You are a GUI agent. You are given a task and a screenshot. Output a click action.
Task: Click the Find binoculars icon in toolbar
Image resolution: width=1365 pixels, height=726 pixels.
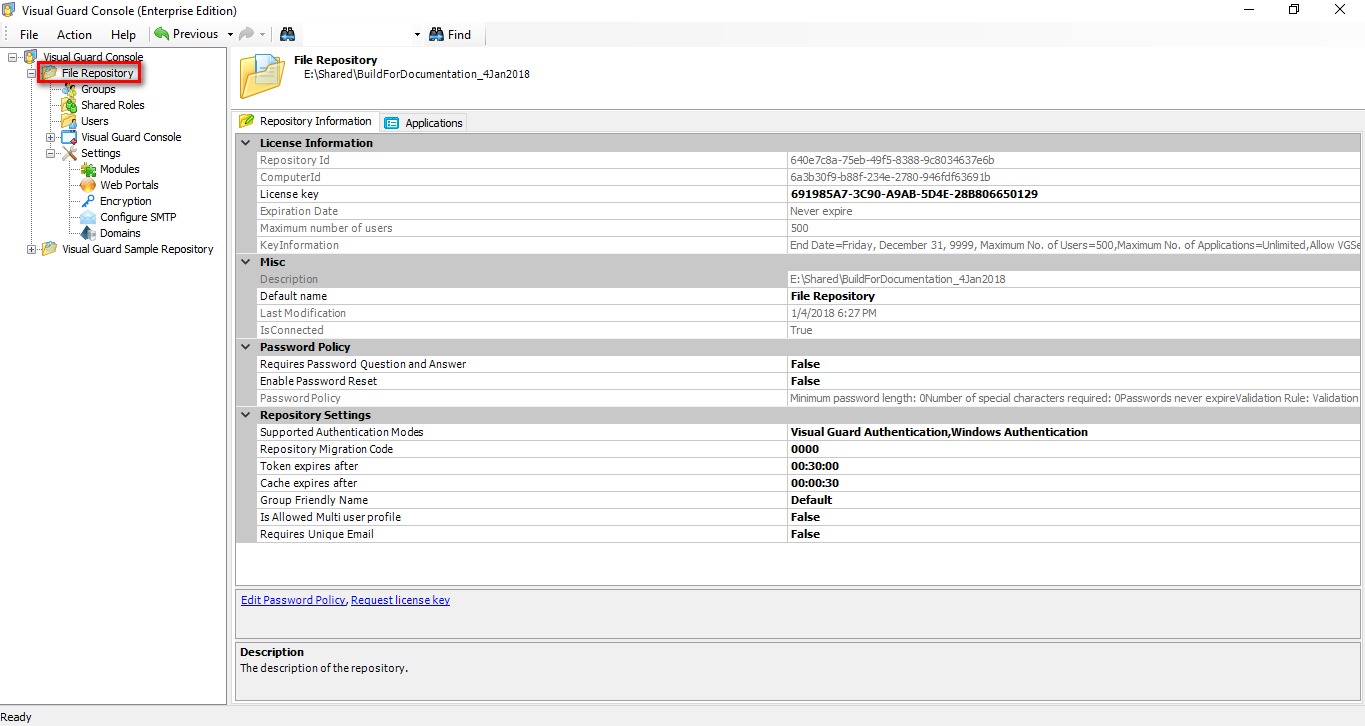click(434, 34)
